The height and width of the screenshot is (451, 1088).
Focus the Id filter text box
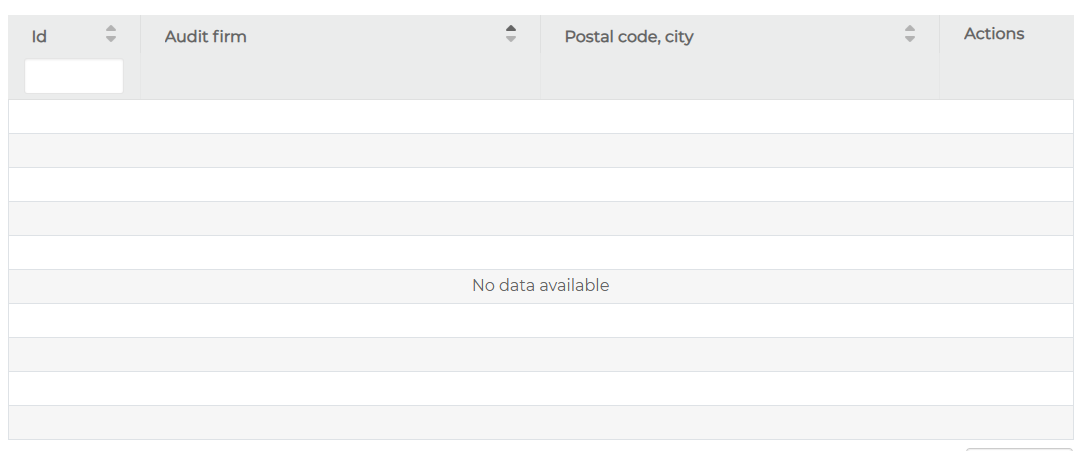(x=74, y=77)
